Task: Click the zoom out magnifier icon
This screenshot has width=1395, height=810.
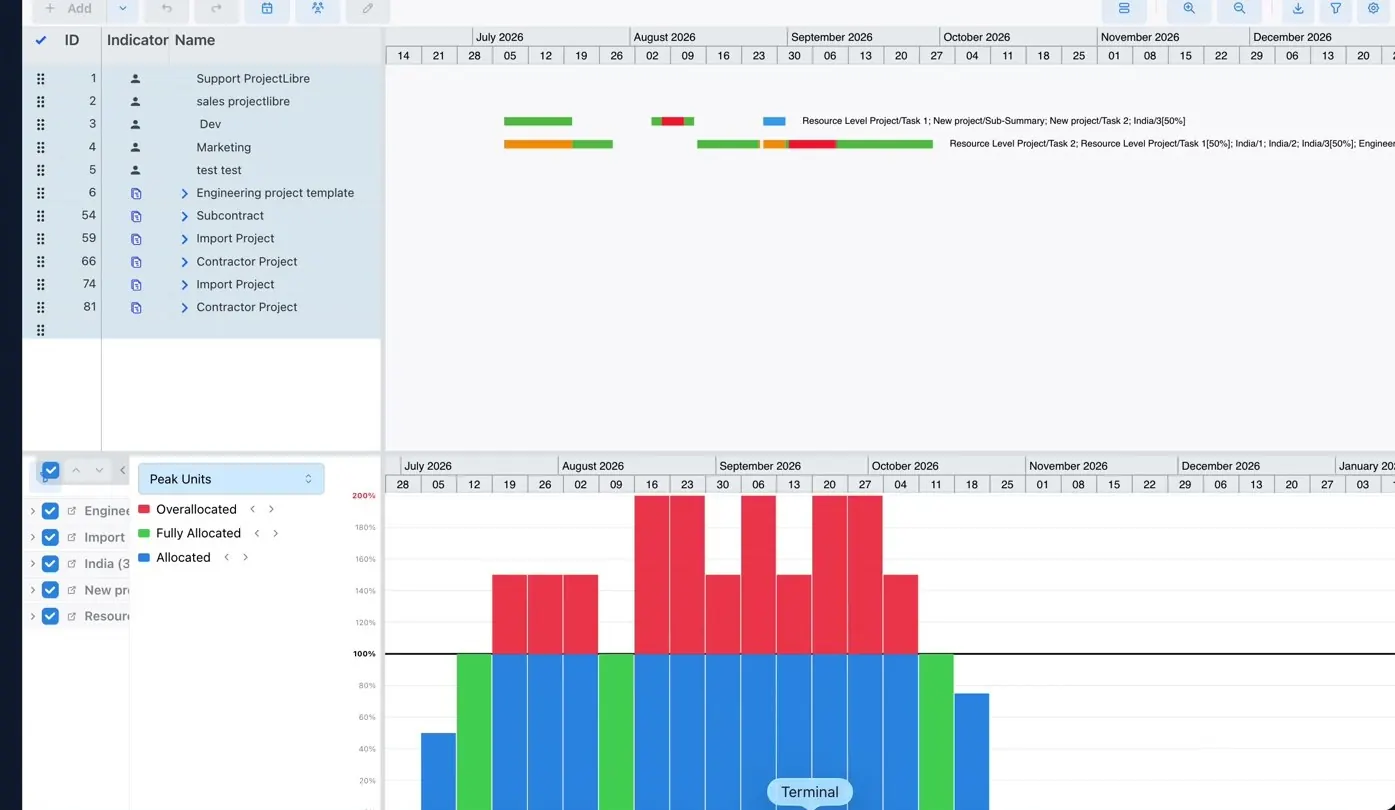Action: point(1239,8)
